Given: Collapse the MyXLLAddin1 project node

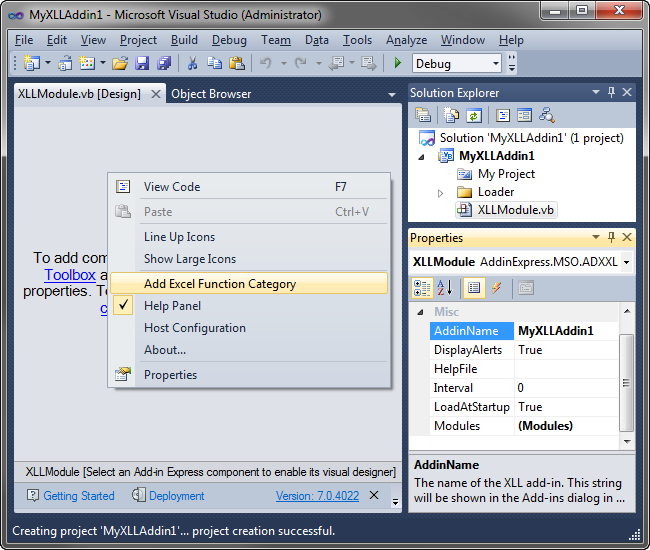Looking at the screenshot, I should pyautogui.click(x=421, y=157).
